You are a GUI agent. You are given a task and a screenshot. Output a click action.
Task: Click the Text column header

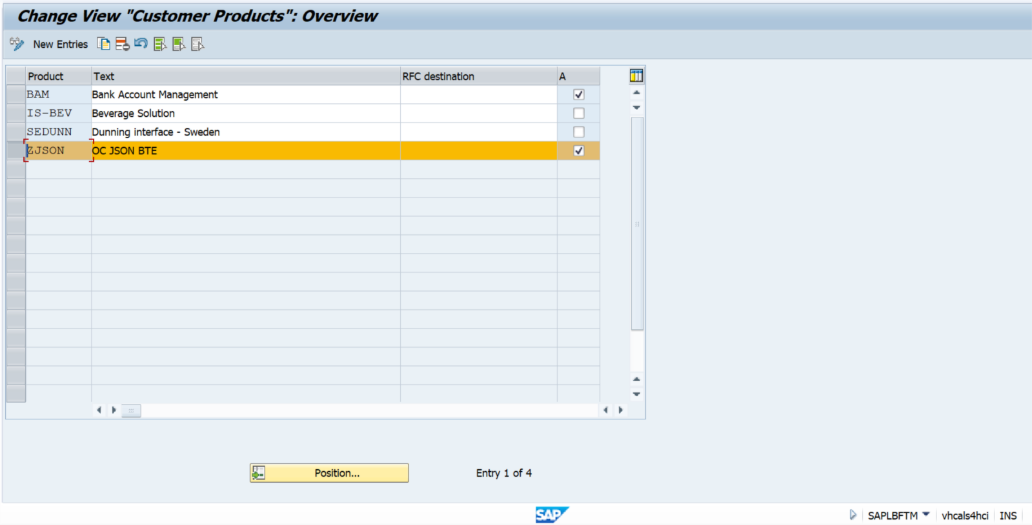coord(245,76)
